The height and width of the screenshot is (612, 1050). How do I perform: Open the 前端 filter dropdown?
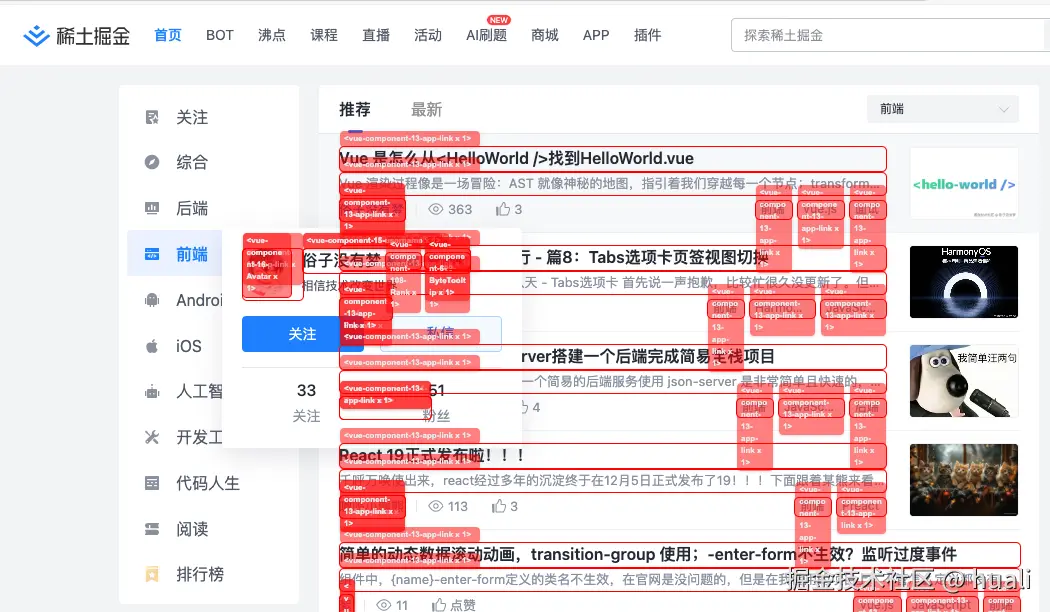[x=941, y=108]
